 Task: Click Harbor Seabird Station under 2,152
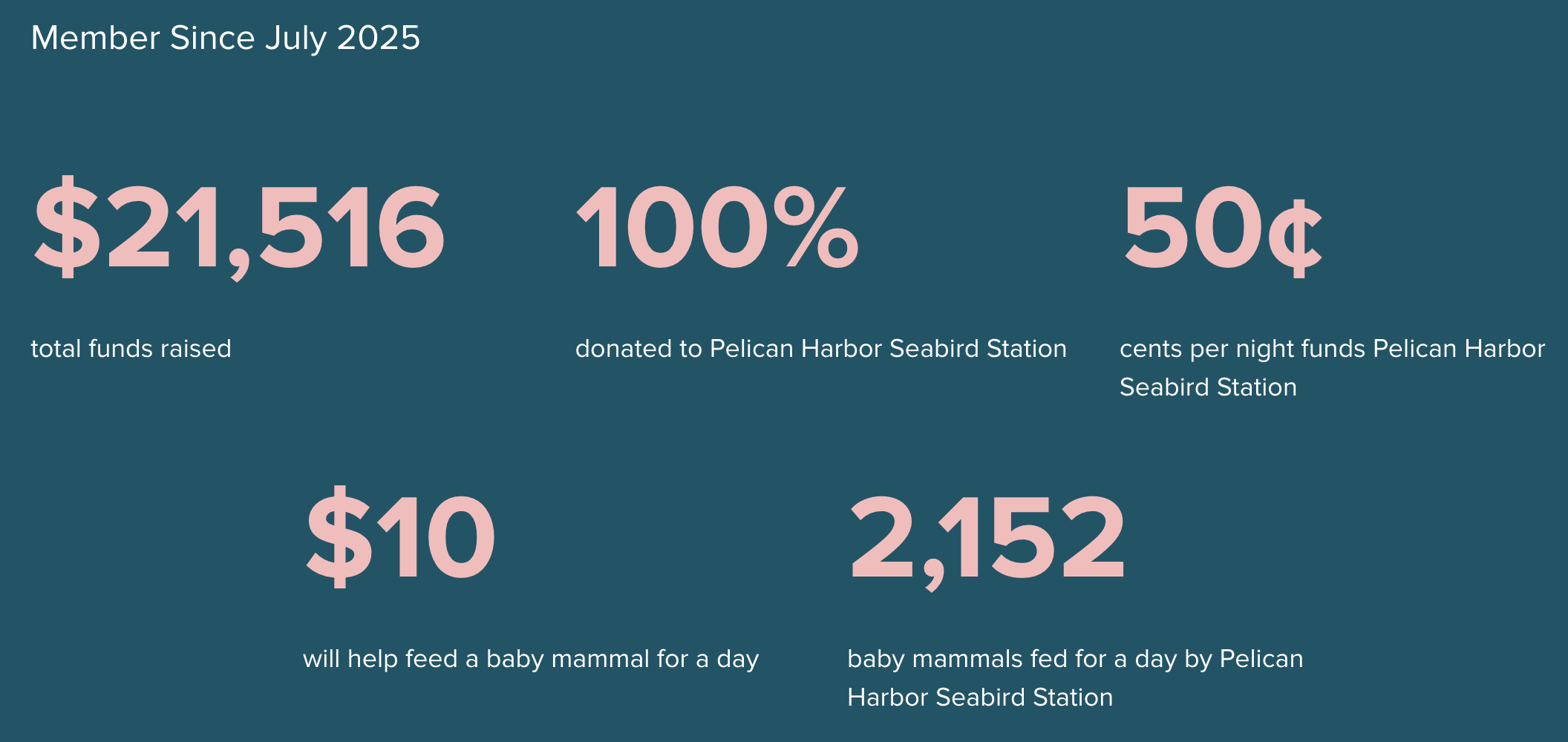(980, 697)
